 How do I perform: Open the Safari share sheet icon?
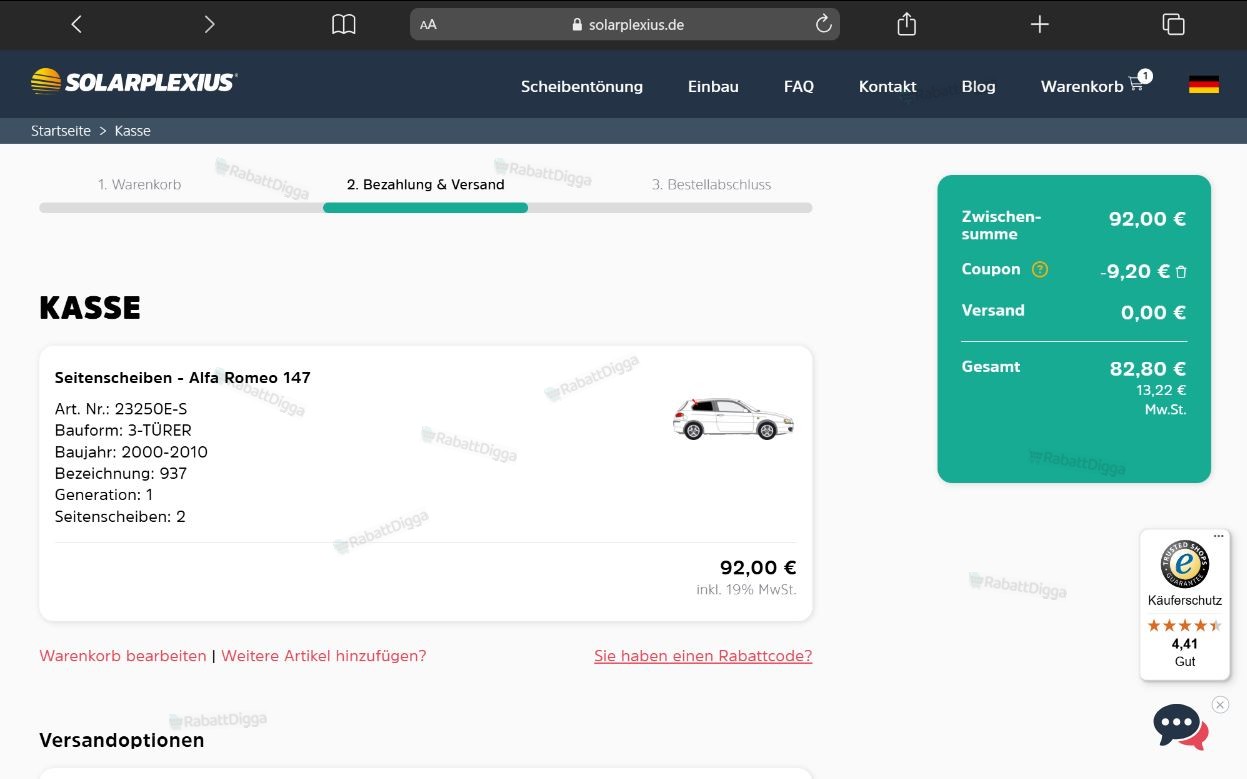pyautogui.click(x=906, y=24)
